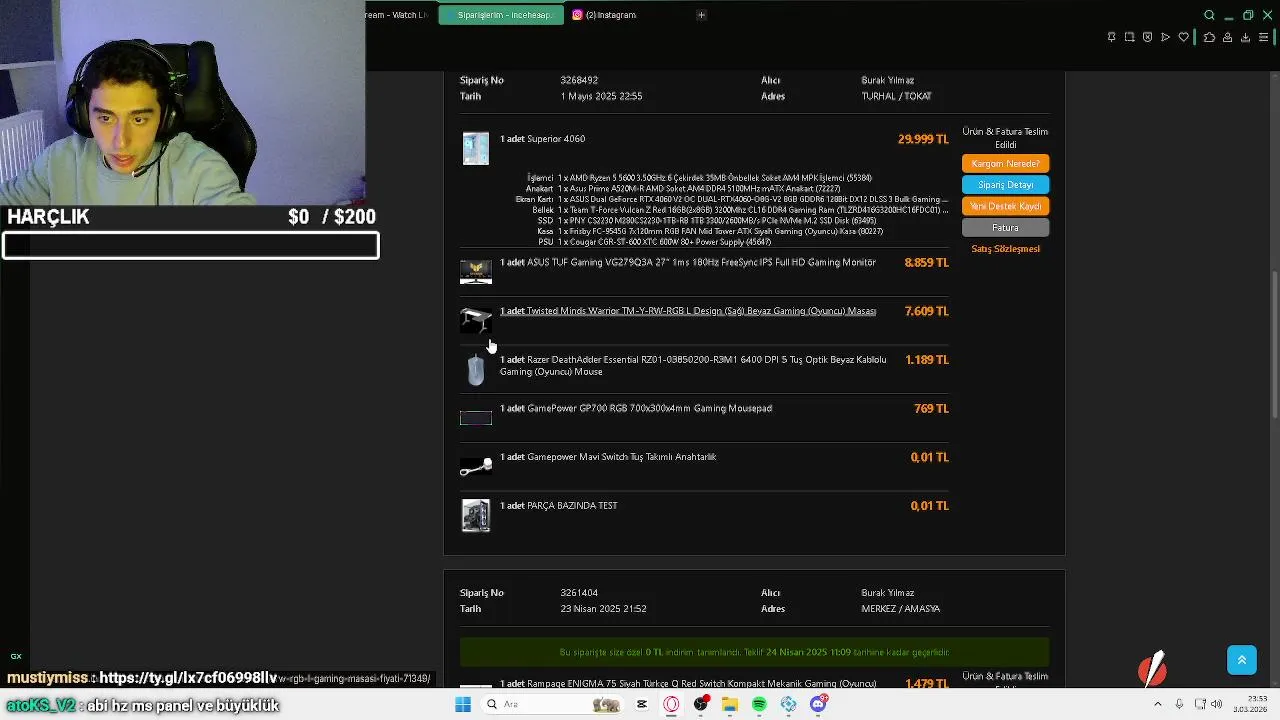
Task: Show hidden tray icons chevron
Action: [x=1158, y=704]
